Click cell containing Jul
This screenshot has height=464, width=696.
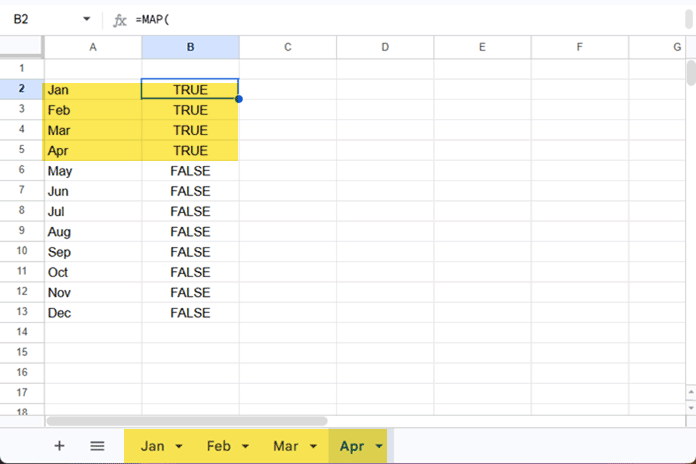(93, 211)
